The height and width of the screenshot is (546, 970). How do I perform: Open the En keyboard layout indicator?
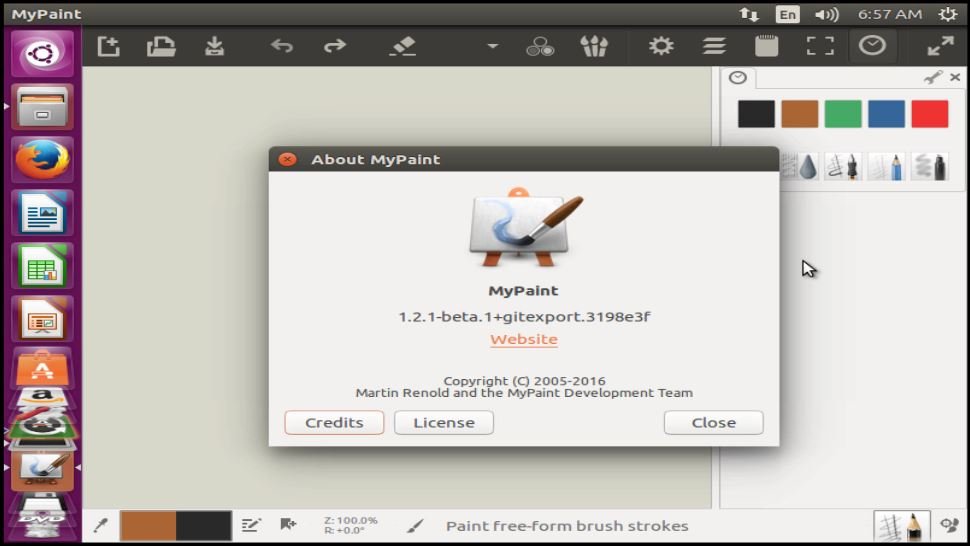(788, 14)
